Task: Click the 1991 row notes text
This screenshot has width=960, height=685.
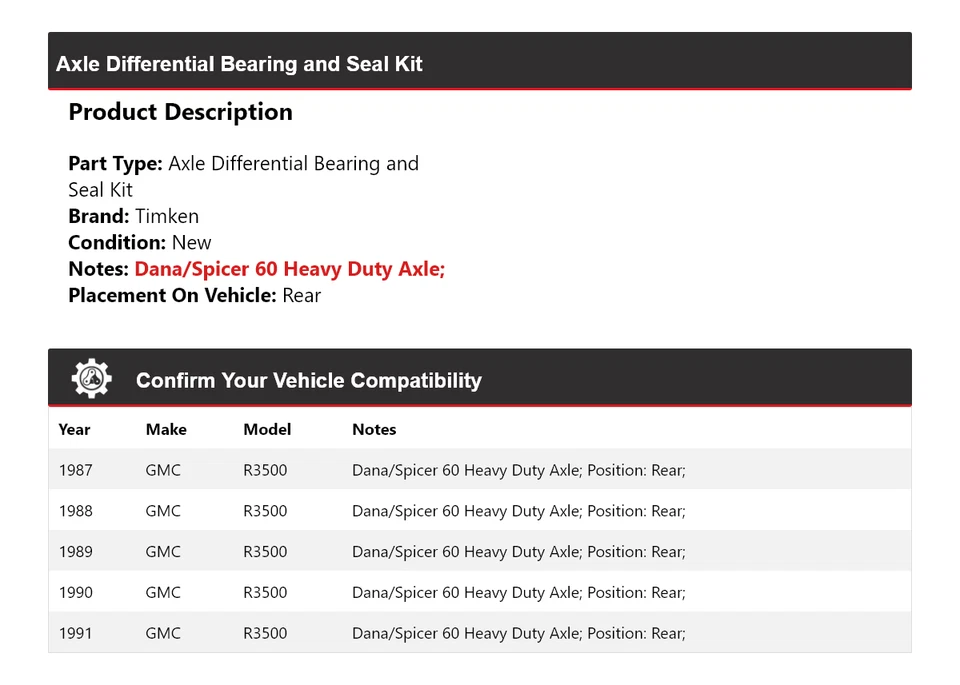Action: (x=518, y=634)
